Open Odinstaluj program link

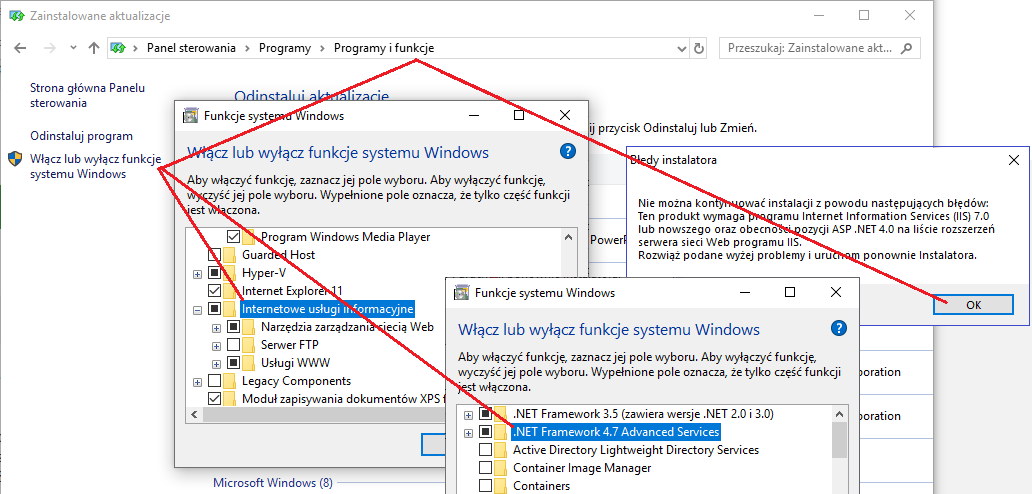pyautogui.click(x=82, y=136)
